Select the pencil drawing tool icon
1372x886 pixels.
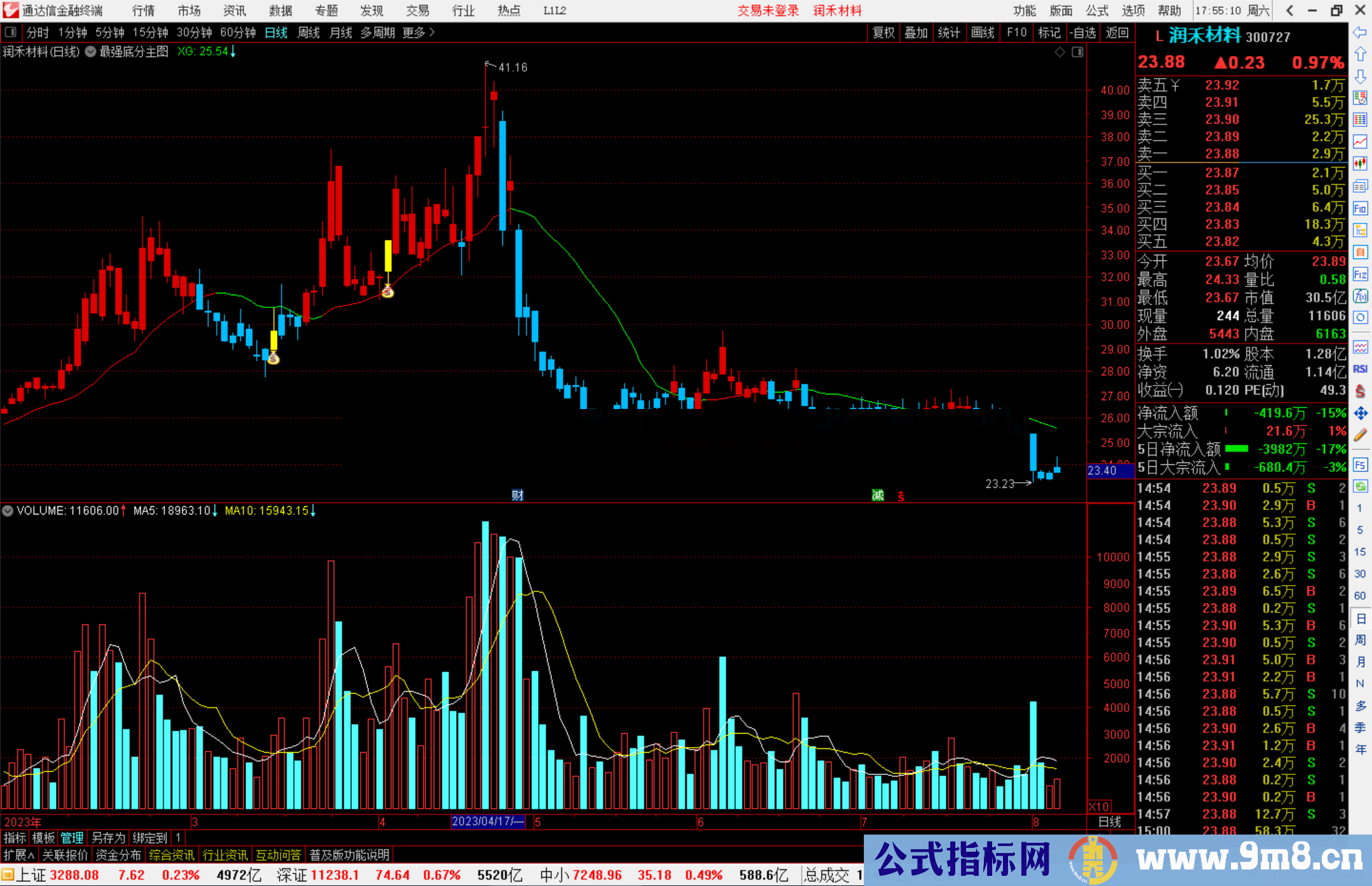(x=1360, y=436)
